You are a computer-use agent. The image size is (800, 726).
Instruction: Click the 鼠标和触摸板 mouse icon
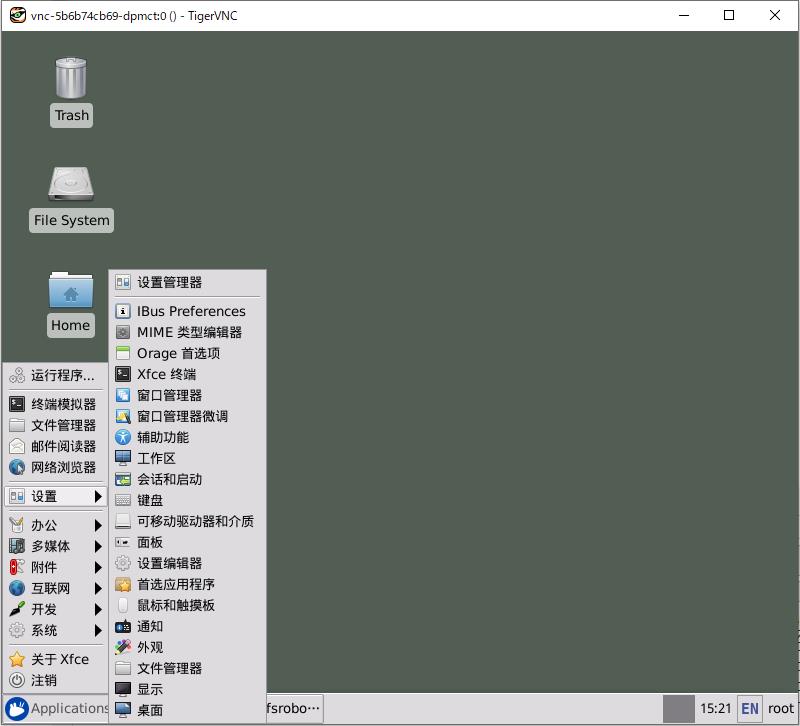point(122,605)
